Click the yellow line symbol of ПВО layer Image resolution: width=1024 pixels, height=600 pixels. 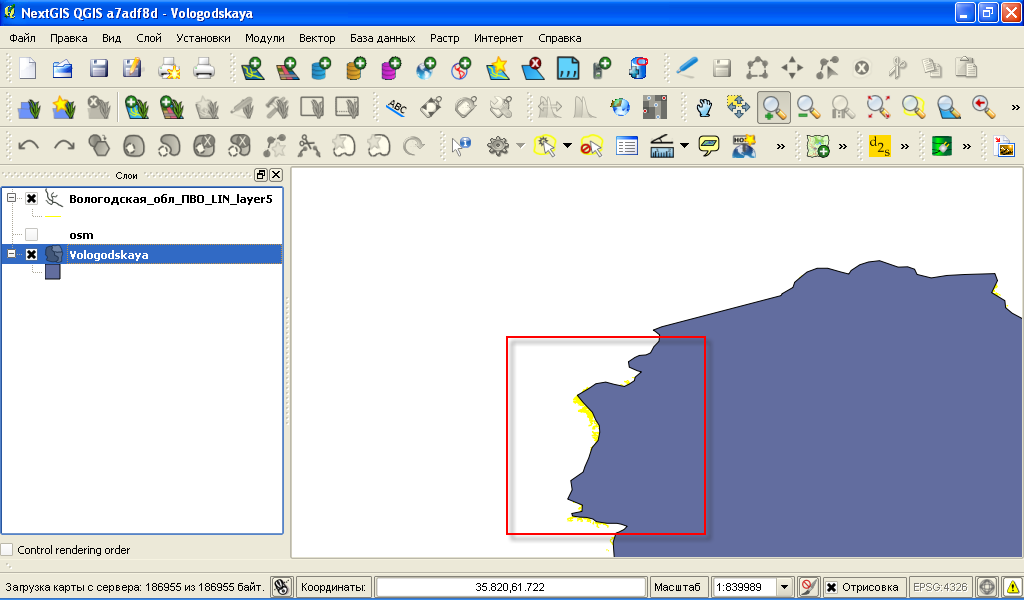click(x=53, y=216)
